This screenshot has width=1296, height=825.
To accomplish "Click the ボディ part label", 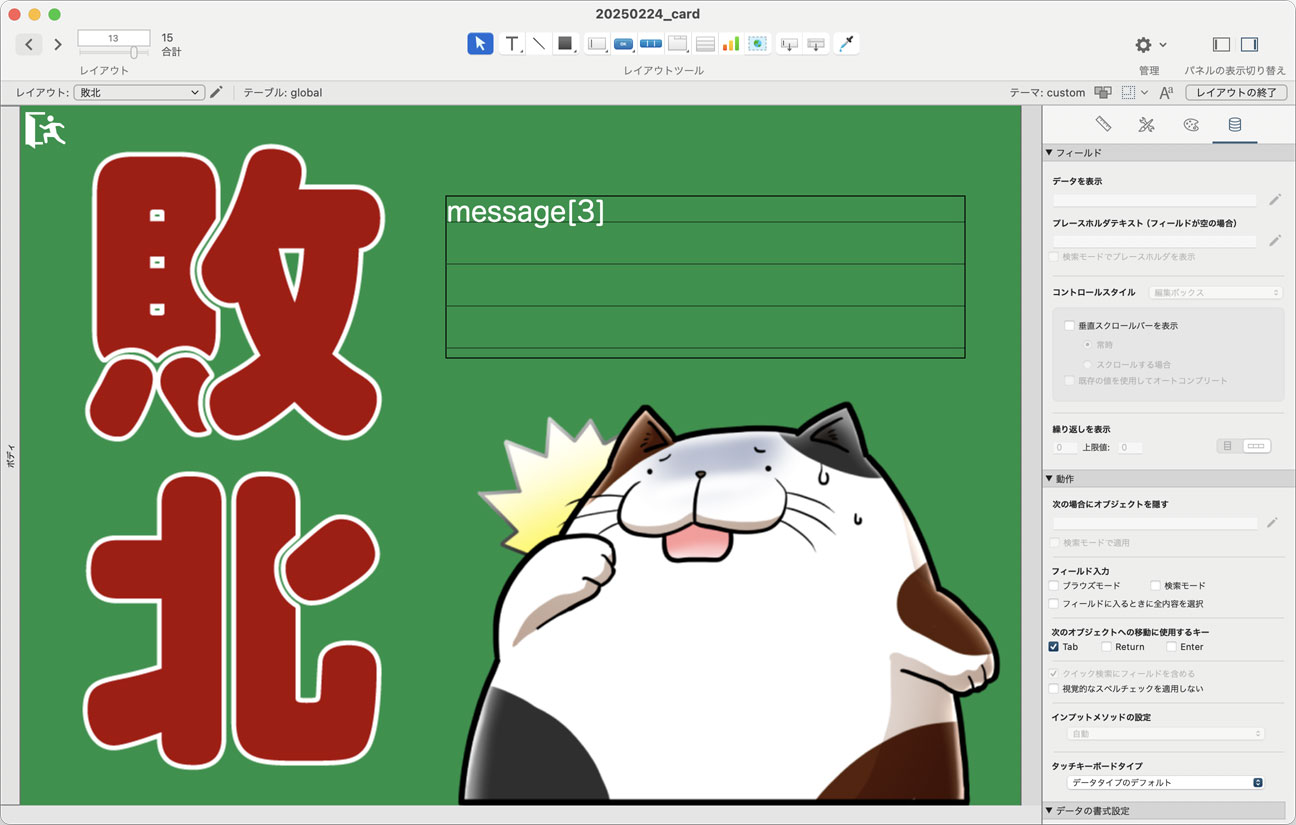I will (10, 457).
